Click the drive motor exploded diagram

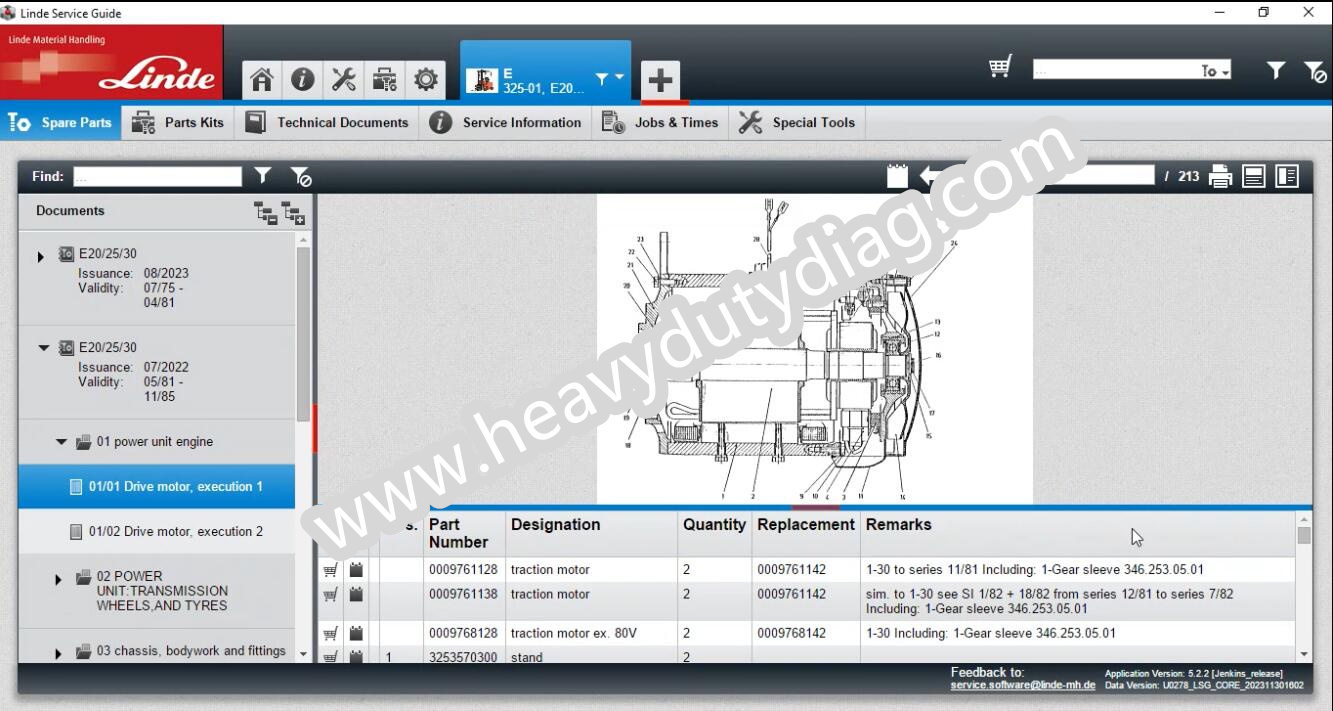(814, 348)
